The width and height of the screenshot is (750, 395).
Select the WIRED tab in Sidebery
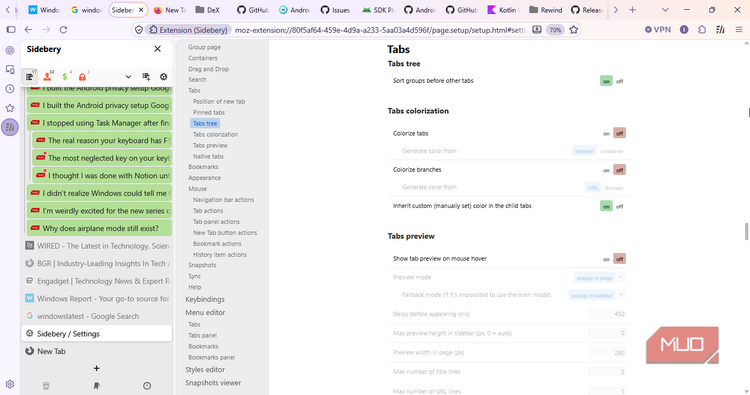pos(97,246)
